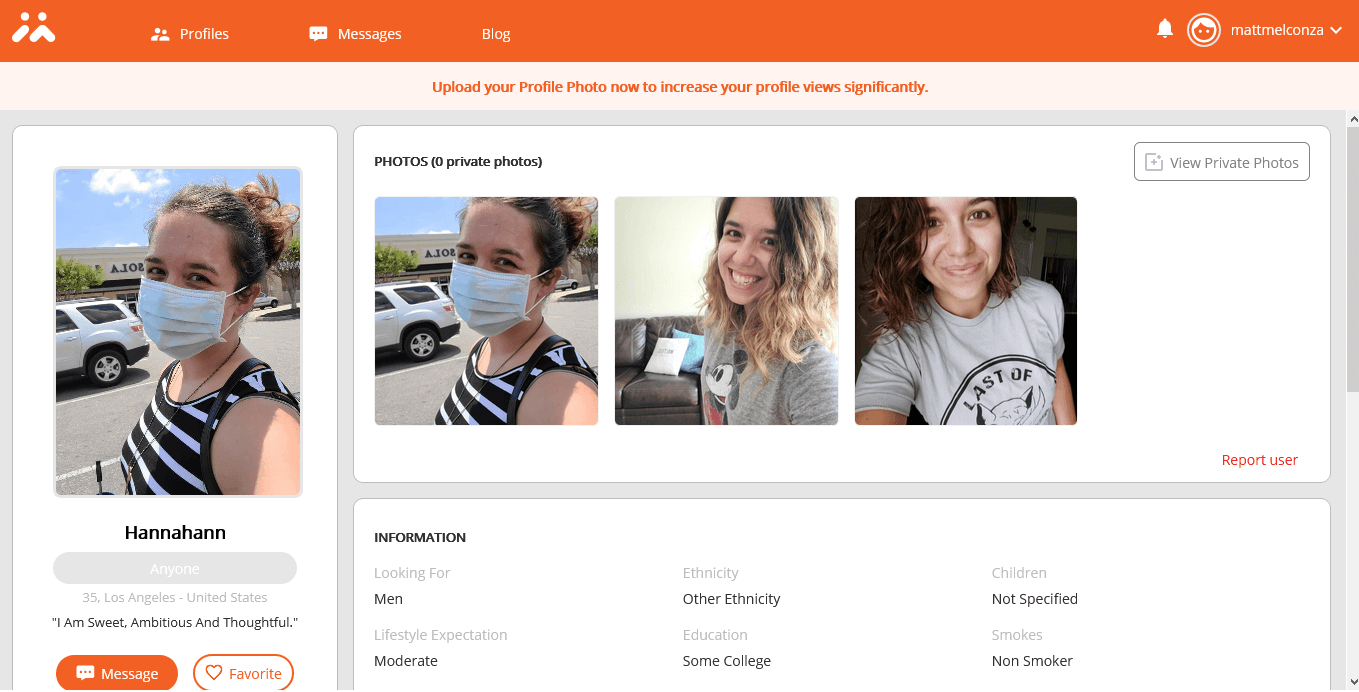Click the View Private Photos button
Image resolution: width=1359 pixels, height=692 pixels.
pos(1222,162)
